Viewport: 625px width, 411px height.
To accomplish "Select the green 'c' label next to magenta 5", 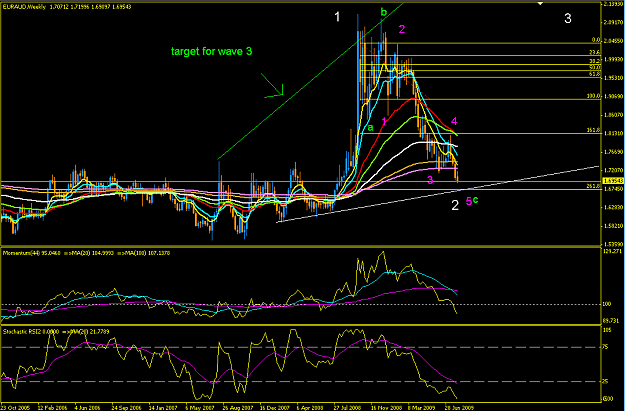I will click(x=475, y=200).
